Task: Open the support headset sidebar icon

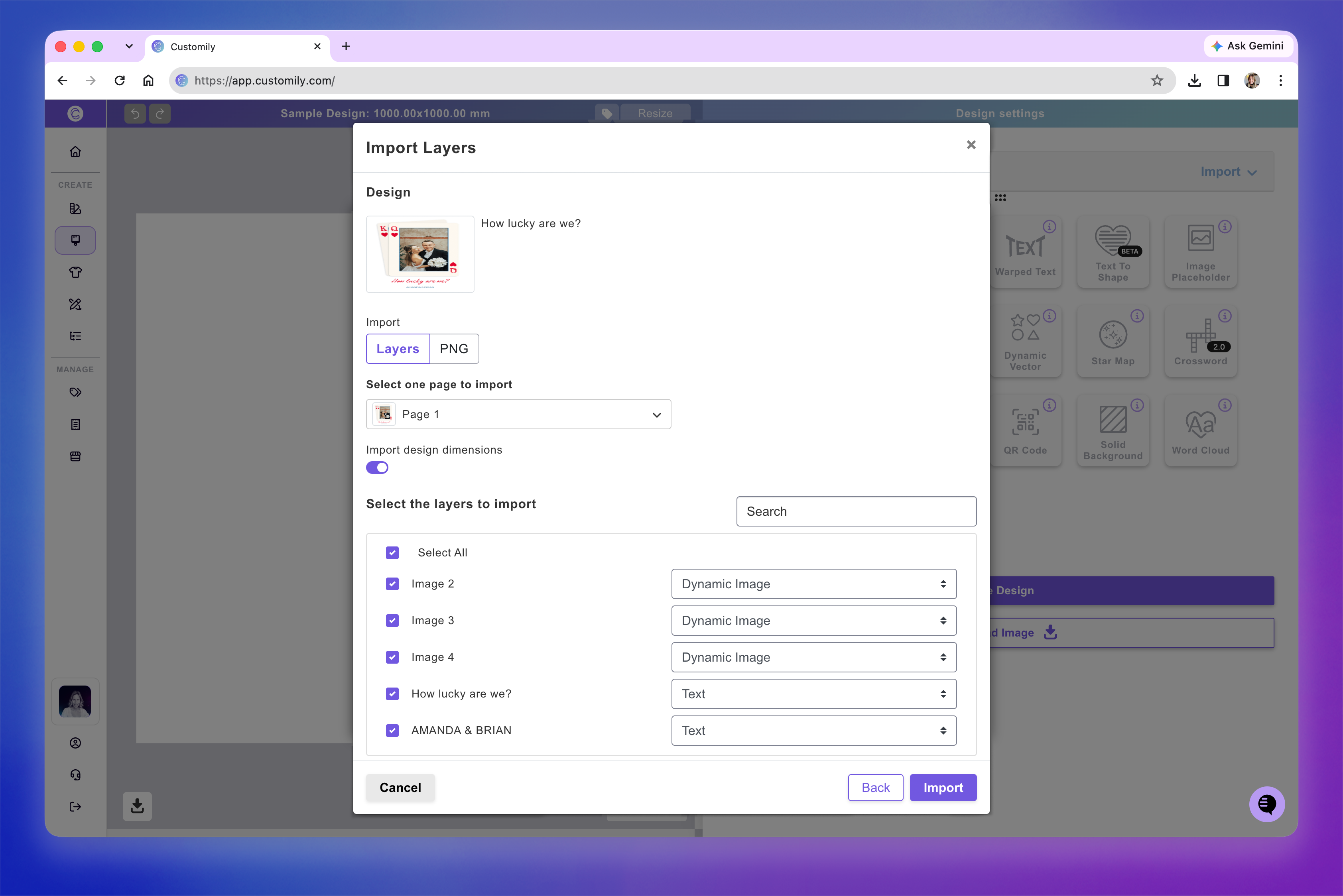Action: click(75, 775)
